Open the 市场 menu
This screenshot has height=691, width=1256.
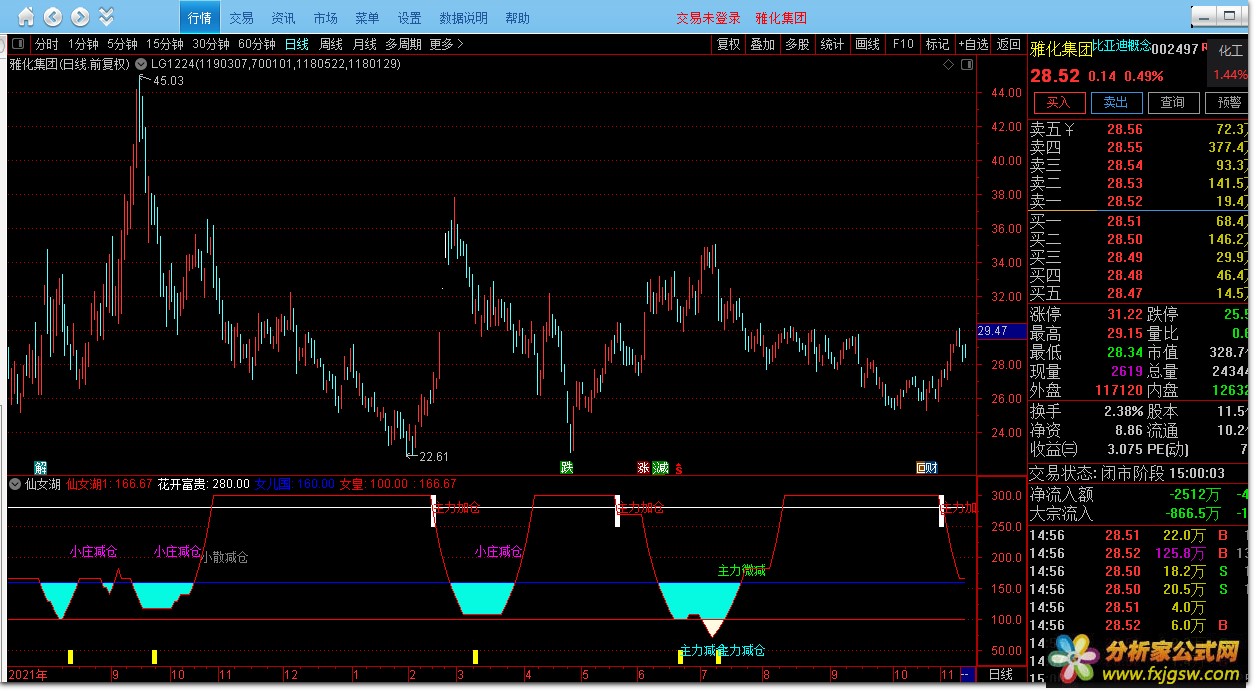(325, 18)
